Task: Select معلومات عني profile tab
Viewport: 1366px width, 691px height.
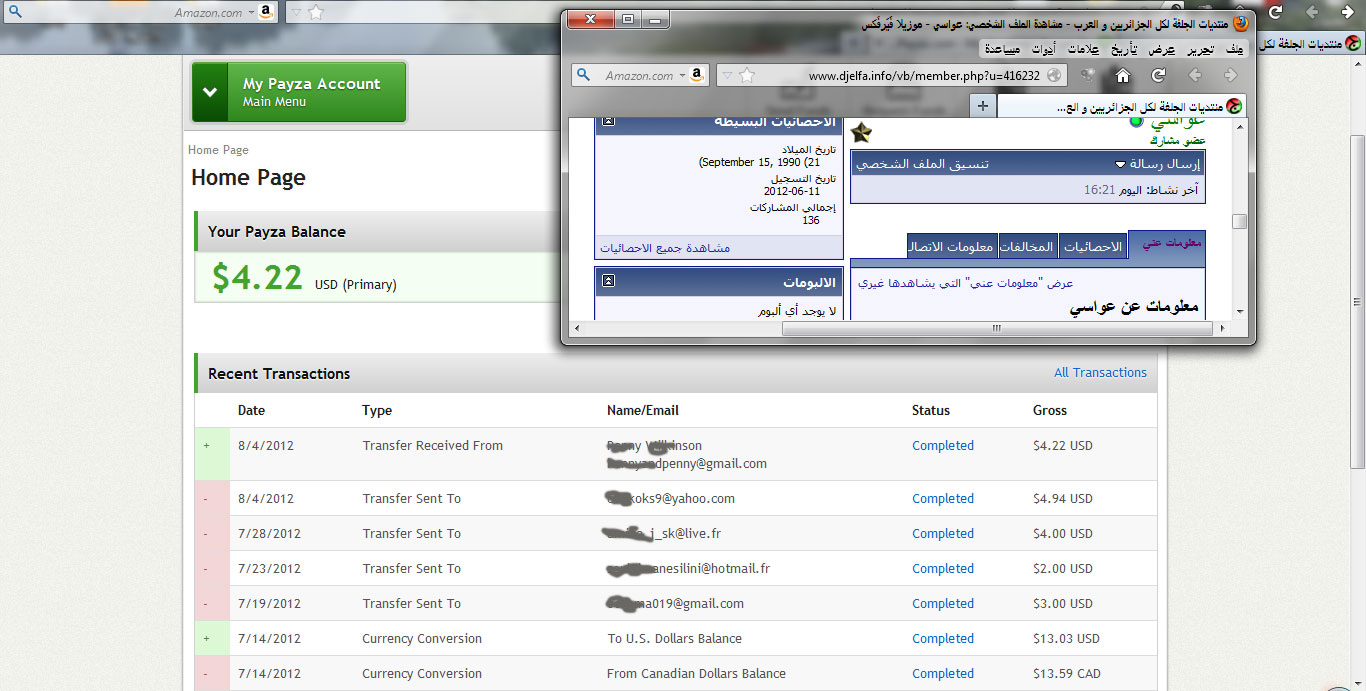Action: (x=1166, y=245)
